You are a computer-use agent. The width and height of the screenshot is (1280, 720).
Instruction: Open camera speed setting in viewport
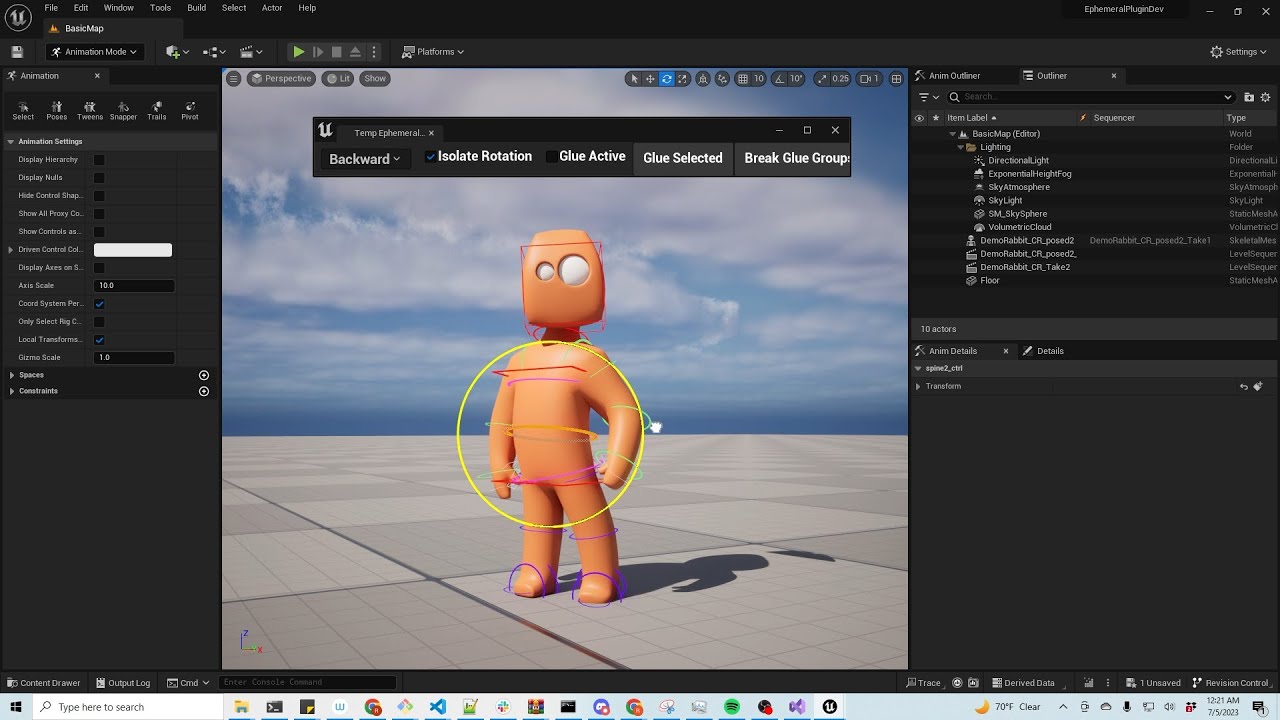tap(869, 79)
